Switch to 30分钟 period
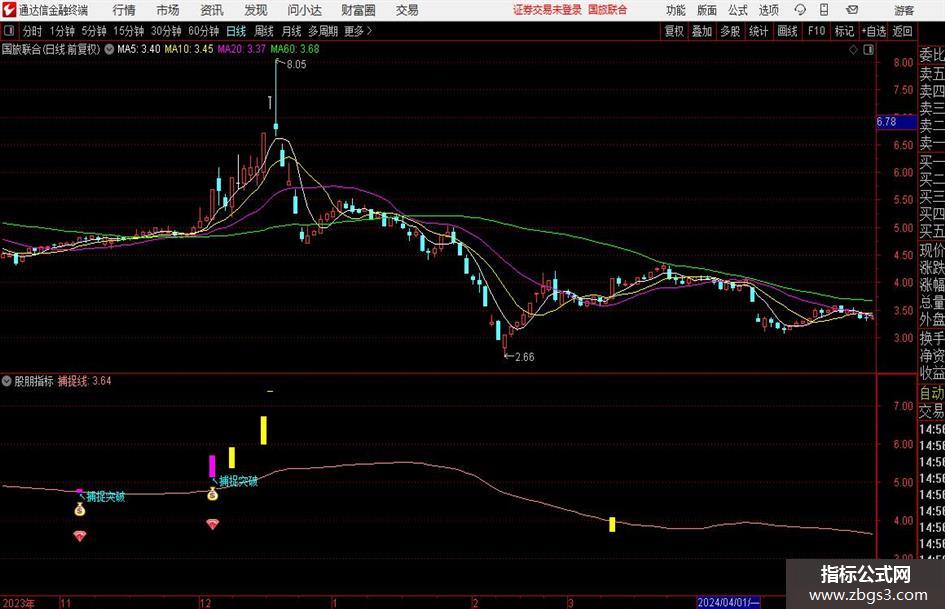 166,31
